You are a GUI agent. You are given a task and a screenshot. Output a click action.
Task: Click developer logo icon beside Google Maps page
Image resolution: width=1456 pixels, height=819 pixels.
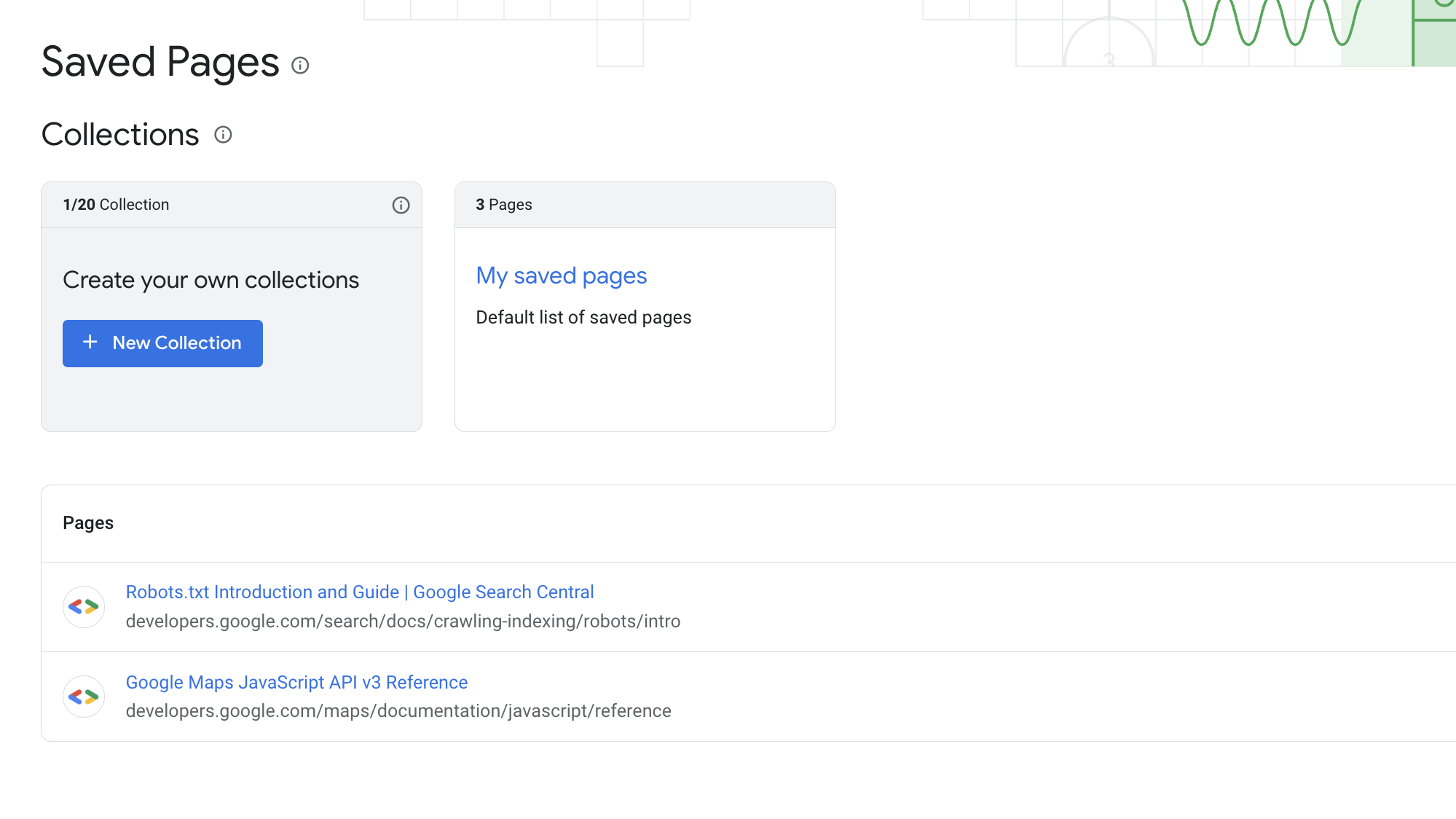pos(84,697)
